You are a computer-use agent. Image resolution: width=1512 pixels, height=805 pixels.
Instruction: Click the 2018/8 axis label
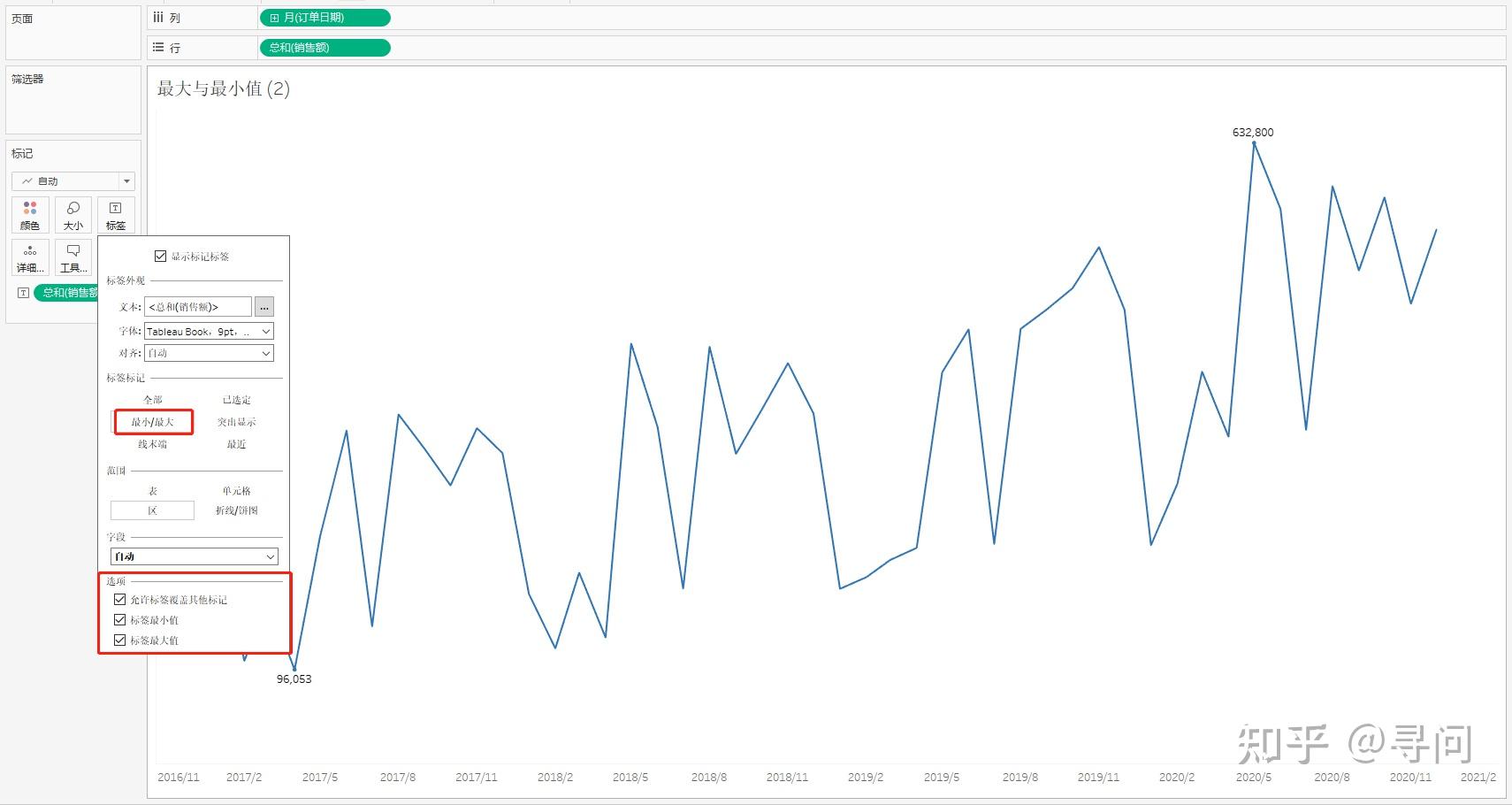[x=709, y=778]
